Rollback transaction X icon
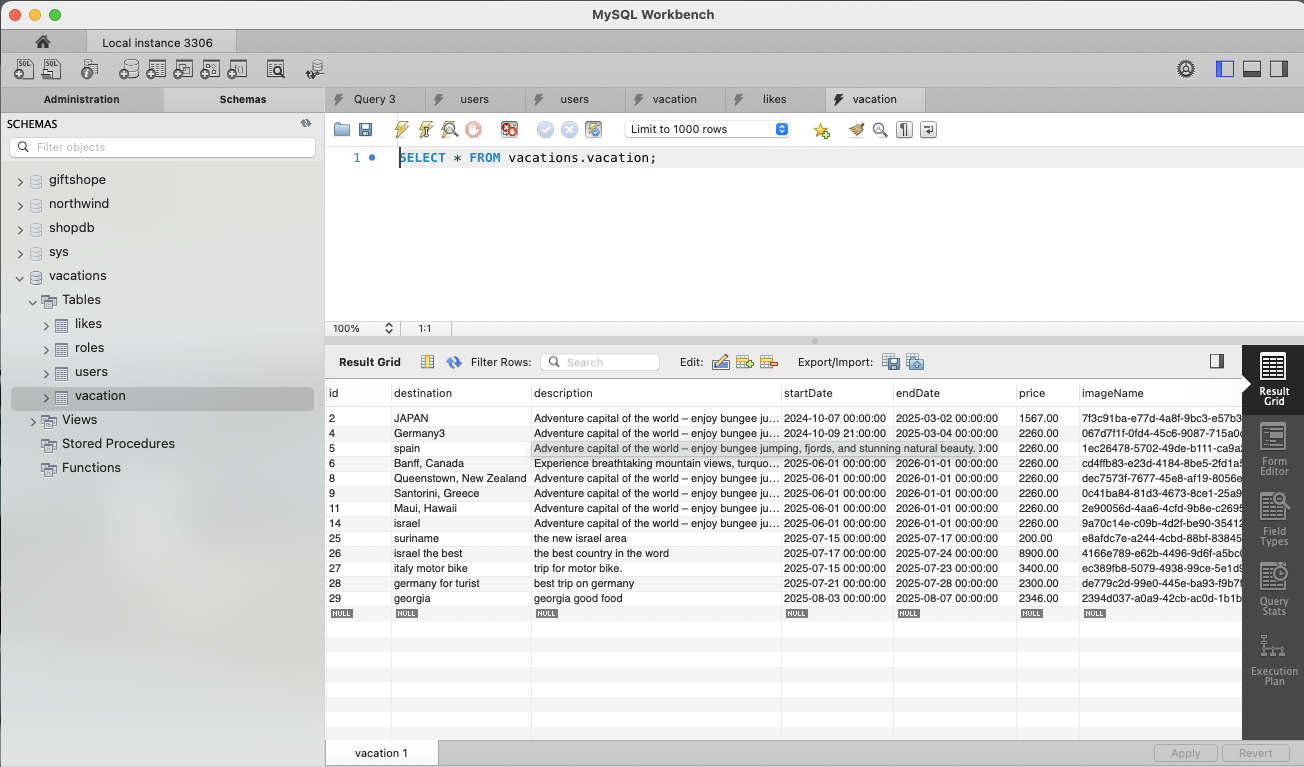This screenshot has height=767, width=1304. (x=569, y=130)
